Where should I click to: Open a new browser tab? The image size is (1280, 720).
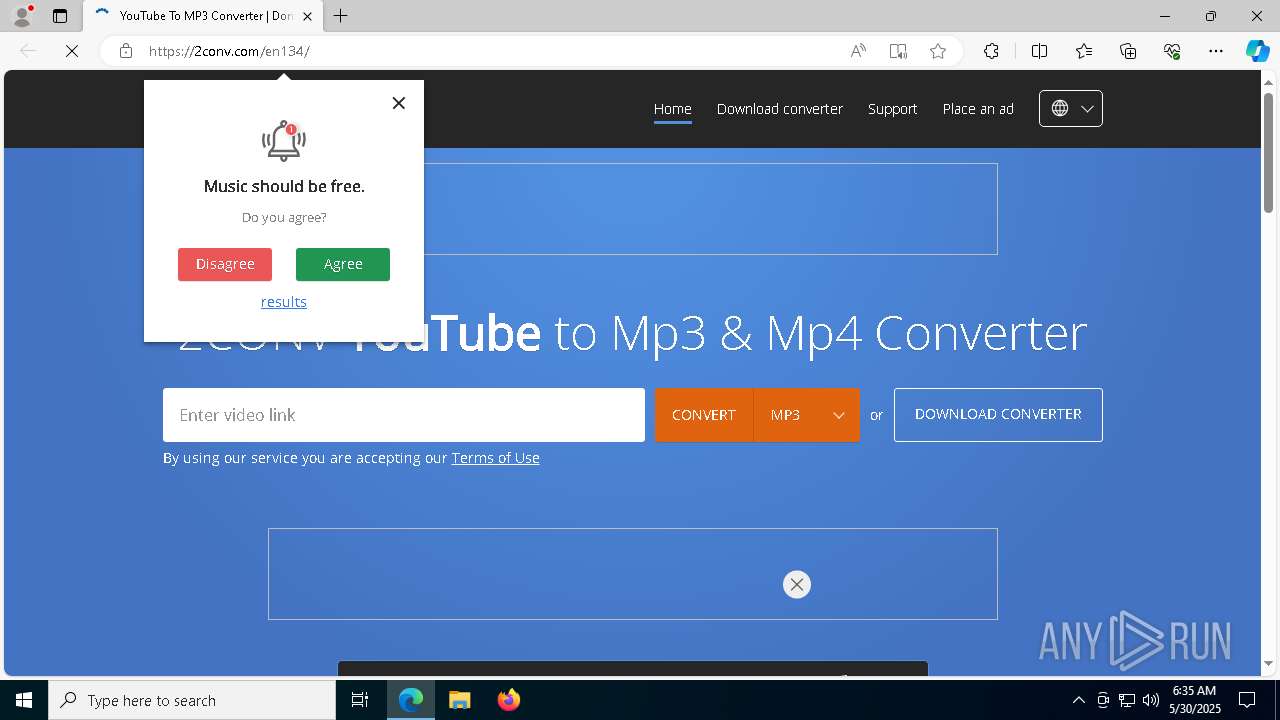click(341, 16)
